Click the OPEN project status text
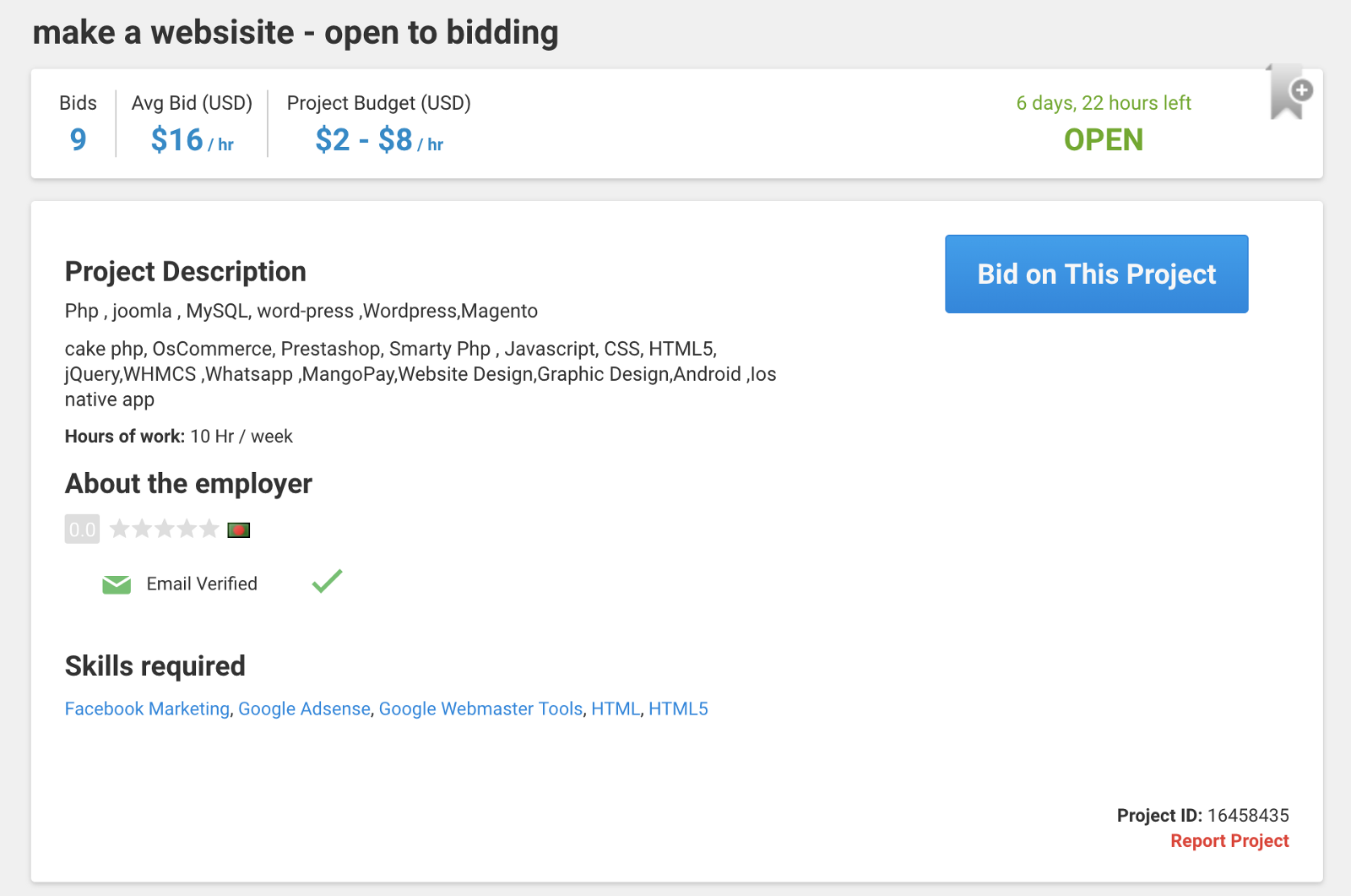 pyautogui.click(x=1103, y=139)
